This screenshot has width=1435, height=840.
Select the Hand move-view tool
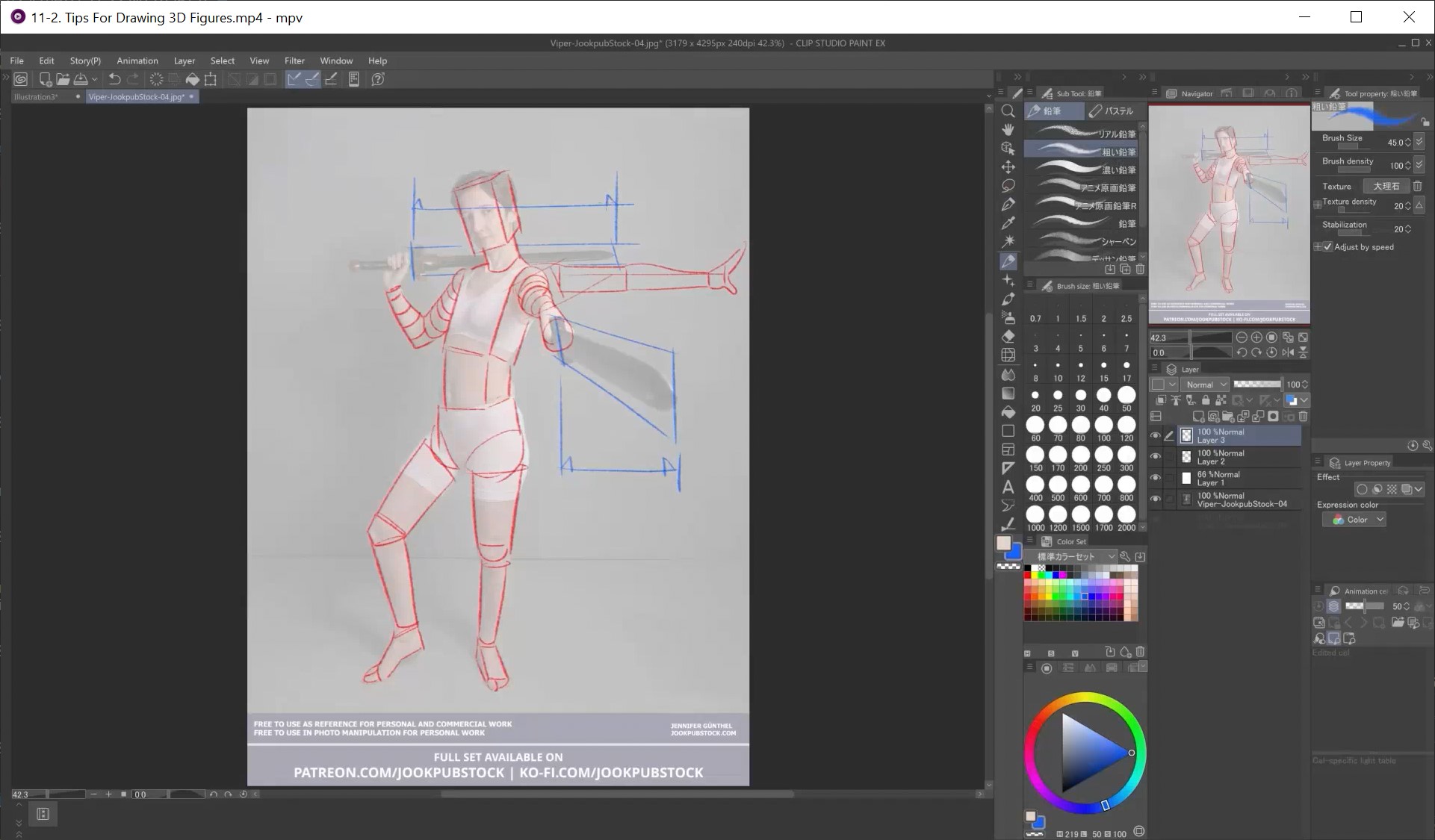[1008, 129]
